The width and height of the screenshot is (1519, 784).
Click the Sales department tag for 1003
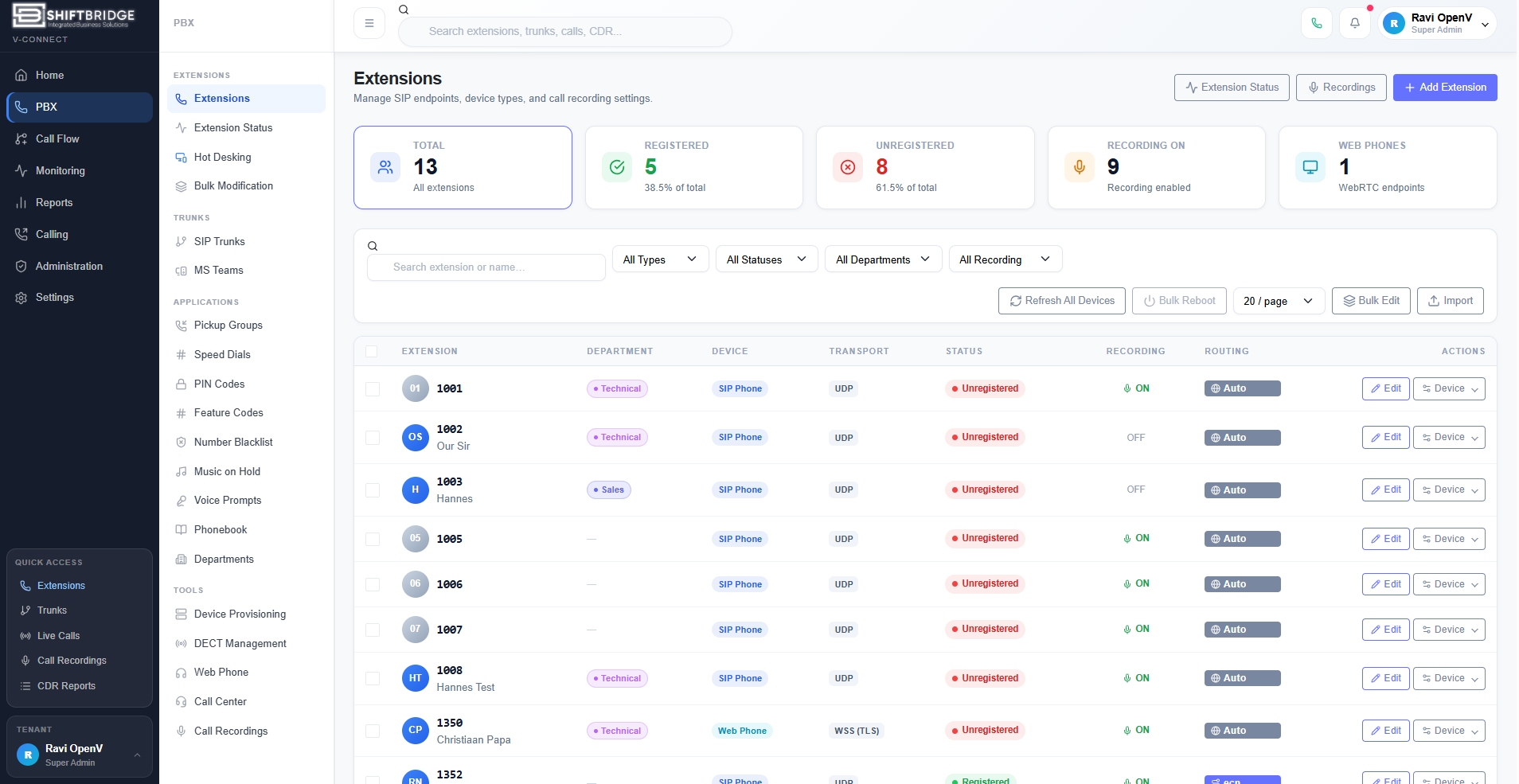pyautogui.click(x=609, y=490)
